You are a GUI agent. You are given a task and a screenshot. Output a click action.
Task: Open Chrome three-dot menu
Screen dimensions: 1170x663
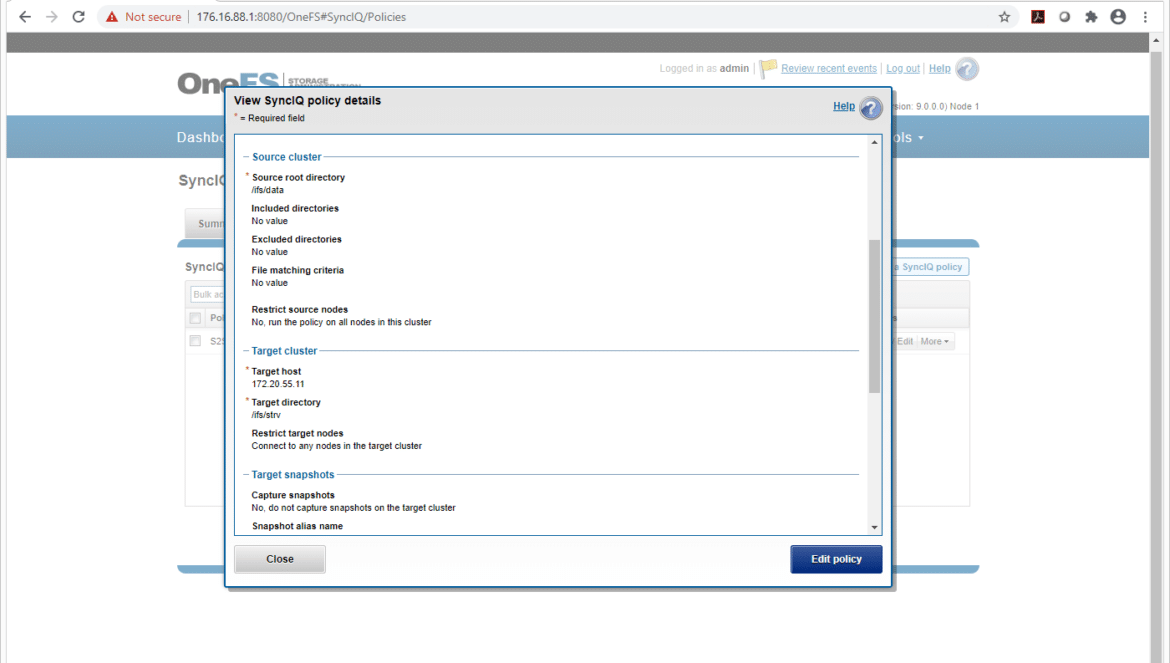(x=1145, y=16)
